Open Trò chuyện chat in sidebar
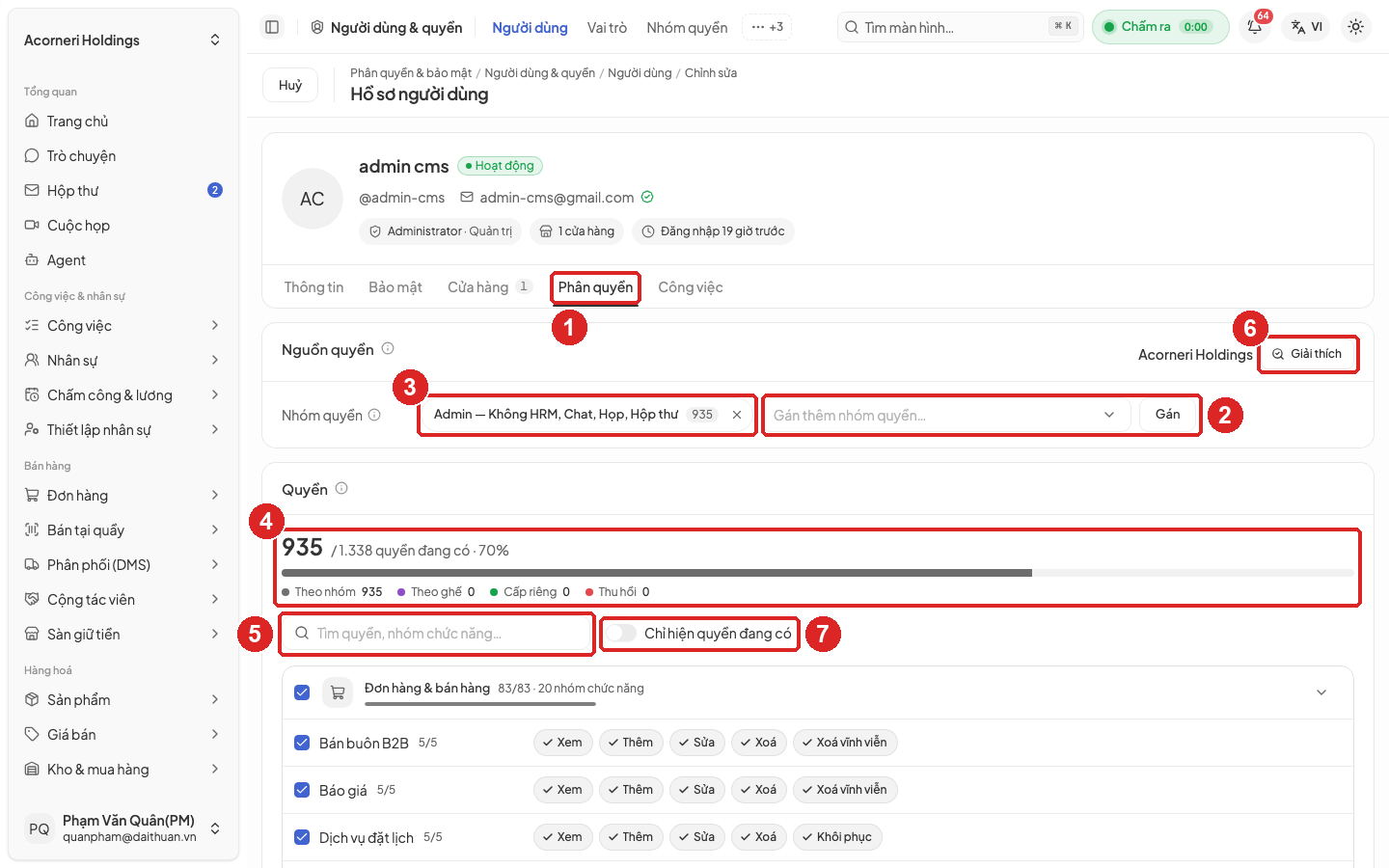Viewport: 1389px width, 868px height. (123, 156)
